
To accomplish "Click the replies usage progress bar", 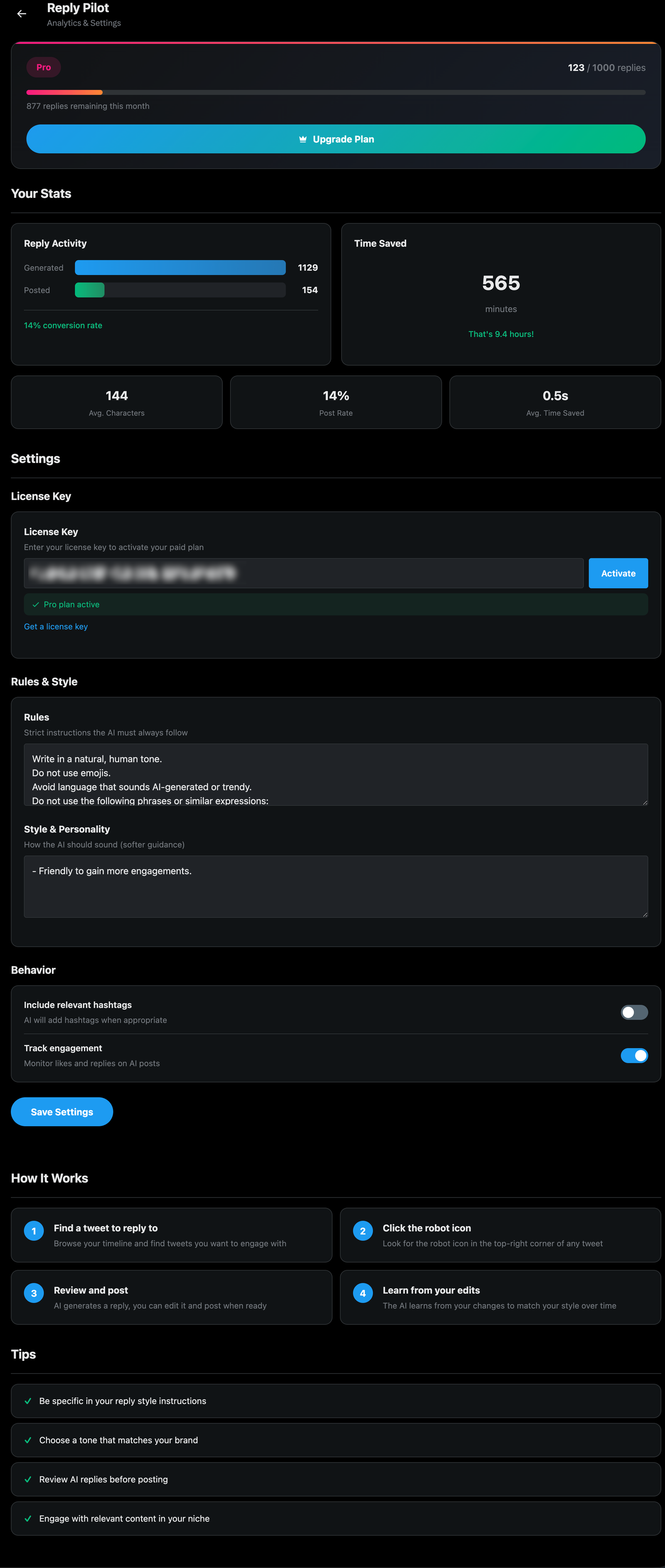I will tap(336, 93).
